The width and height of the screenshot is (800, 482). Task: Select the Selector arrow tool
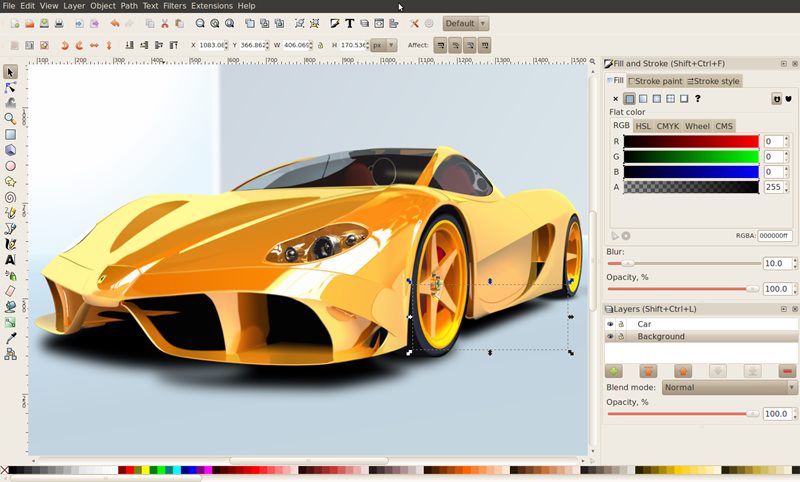10,72
